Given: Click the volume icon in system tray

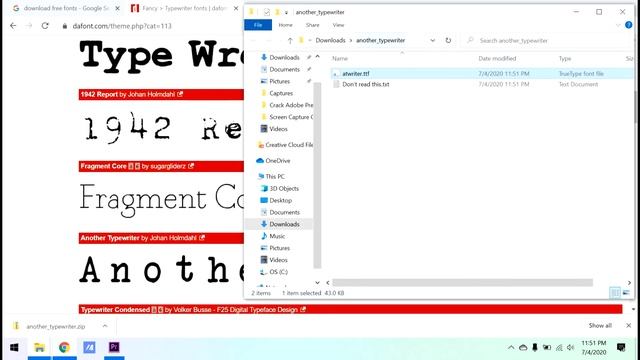Looking at the screenshot, I should [571, 348].
